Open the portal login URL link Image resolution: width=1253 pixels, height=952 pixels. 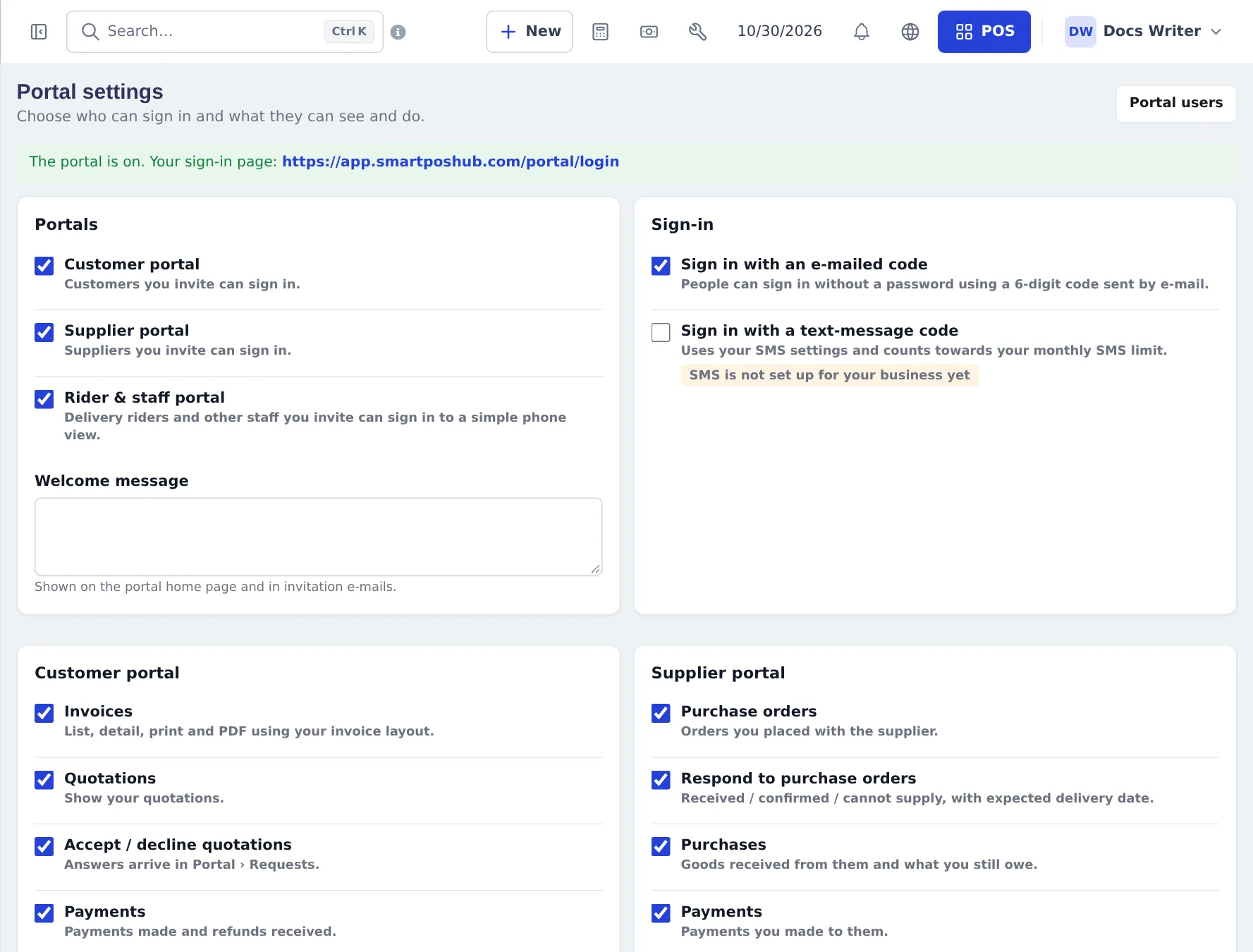pyautogui.click(x=451, y=161)
